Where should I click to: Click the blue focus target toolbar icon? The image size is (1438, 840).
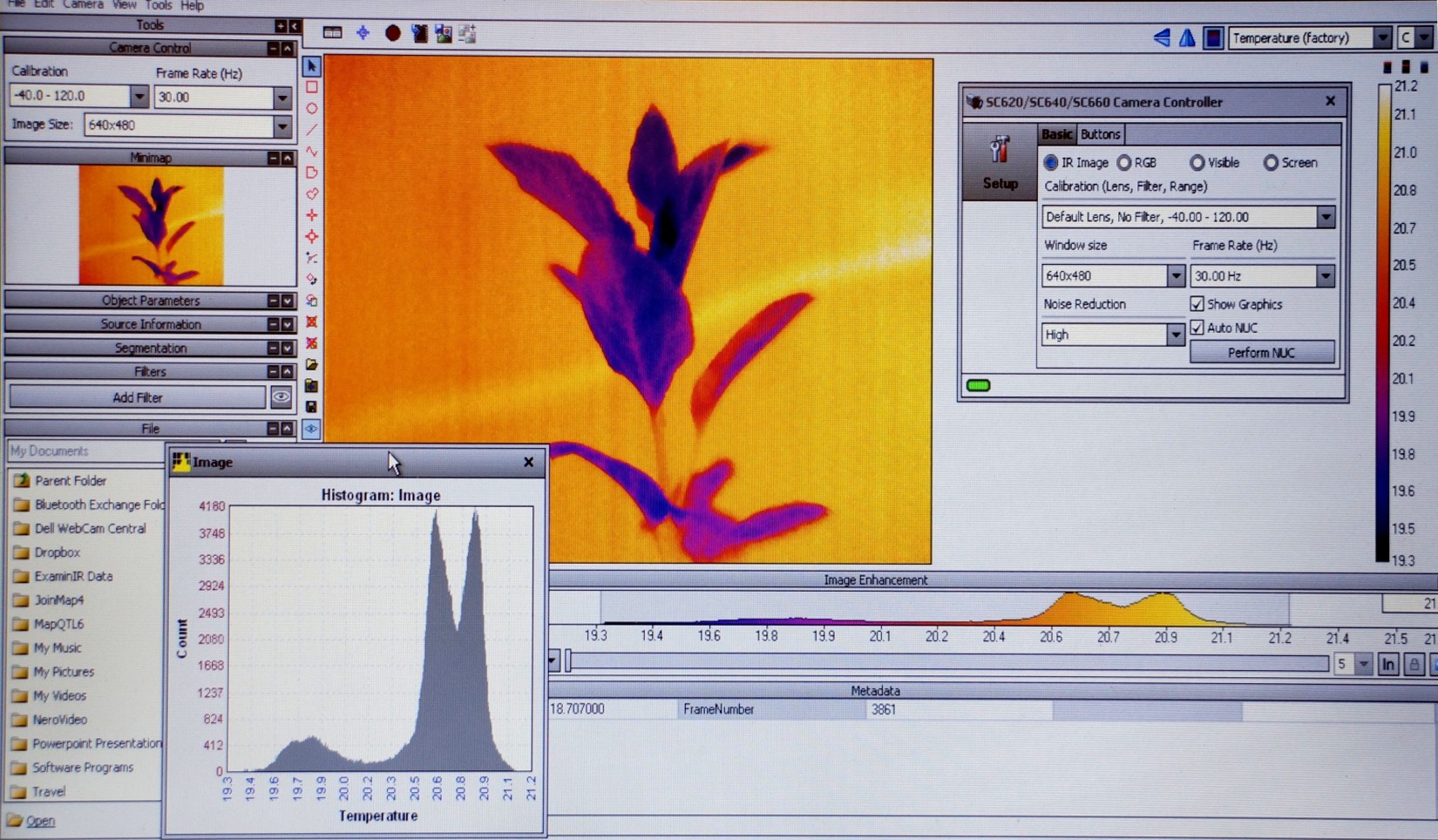click(363, 34)
